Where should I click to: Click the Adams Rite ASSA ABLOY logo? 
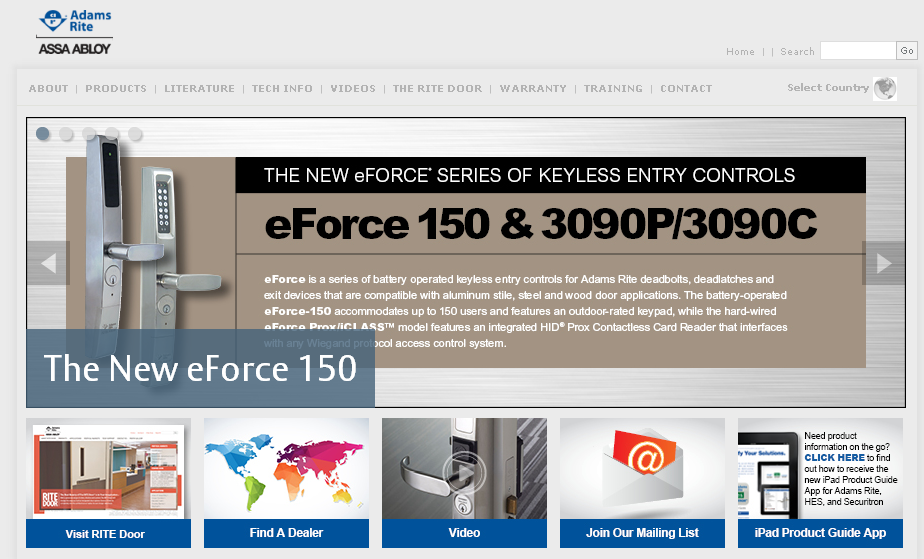[75, 31]
